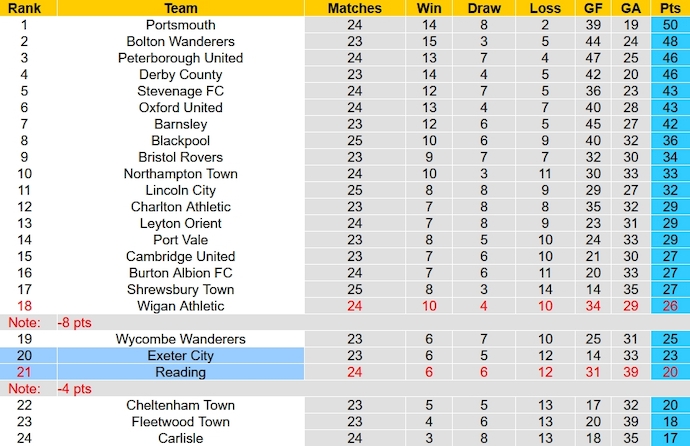This screenshot has width=690, height=446.
Task: Open Wigan Athletic team row
Action: [180, 306]
